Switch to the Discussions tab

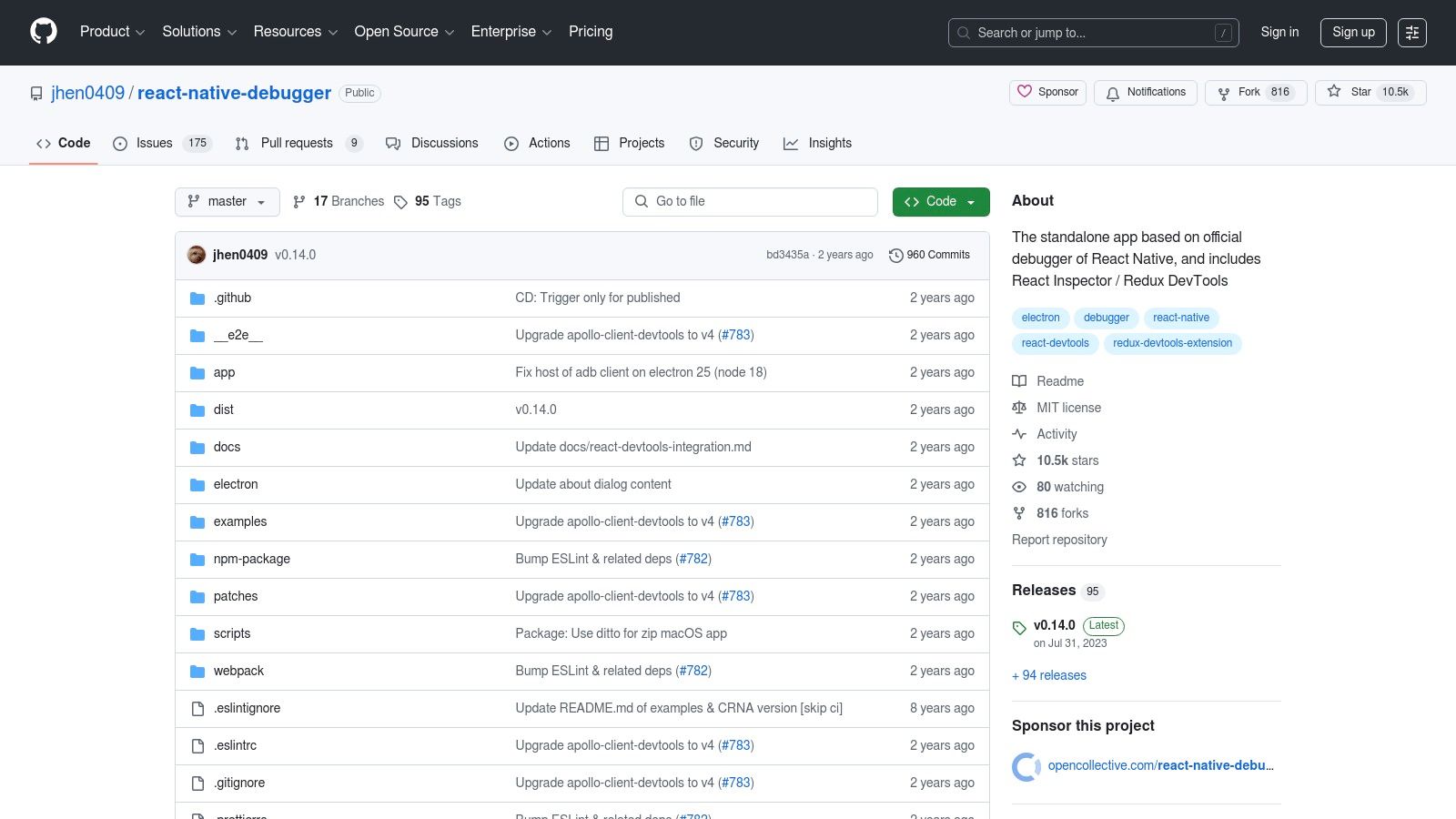(431, 143)
